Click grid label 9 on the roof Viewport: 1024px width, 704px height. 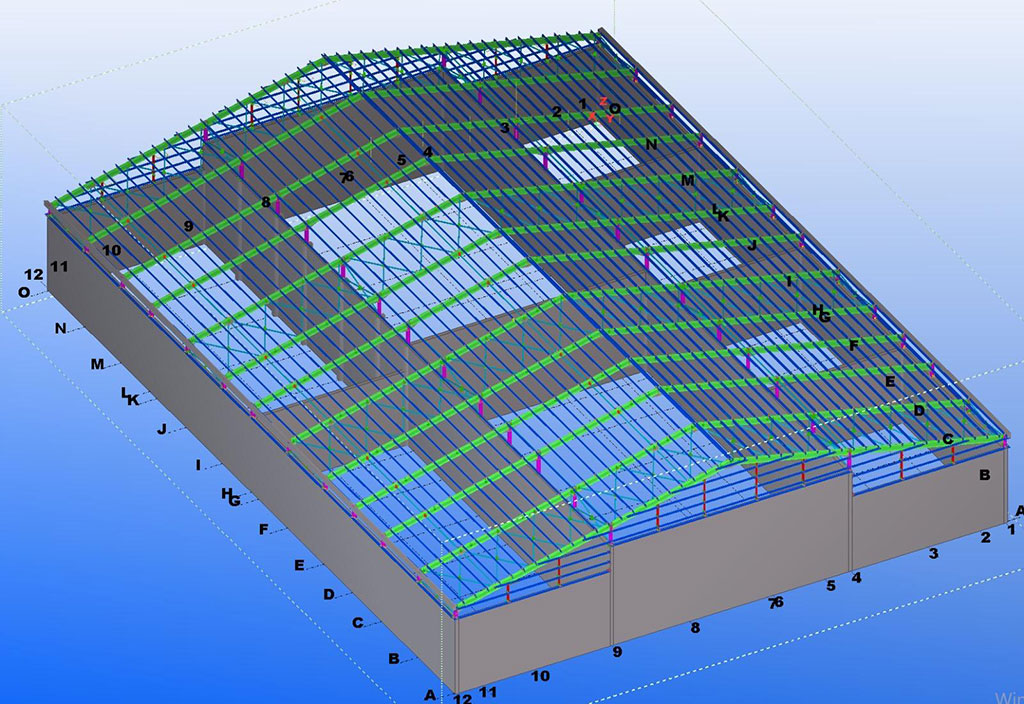pos(188,226)
